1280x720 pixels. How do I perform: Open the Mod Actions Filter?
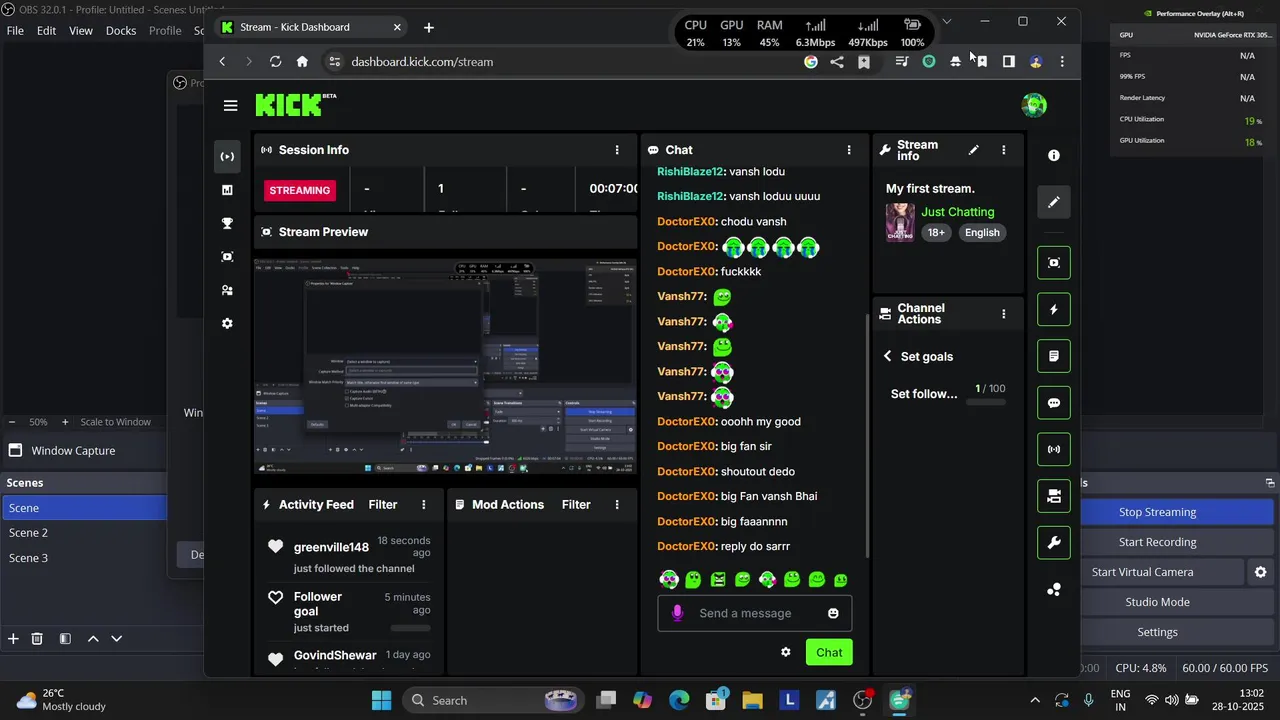(576, 505)
